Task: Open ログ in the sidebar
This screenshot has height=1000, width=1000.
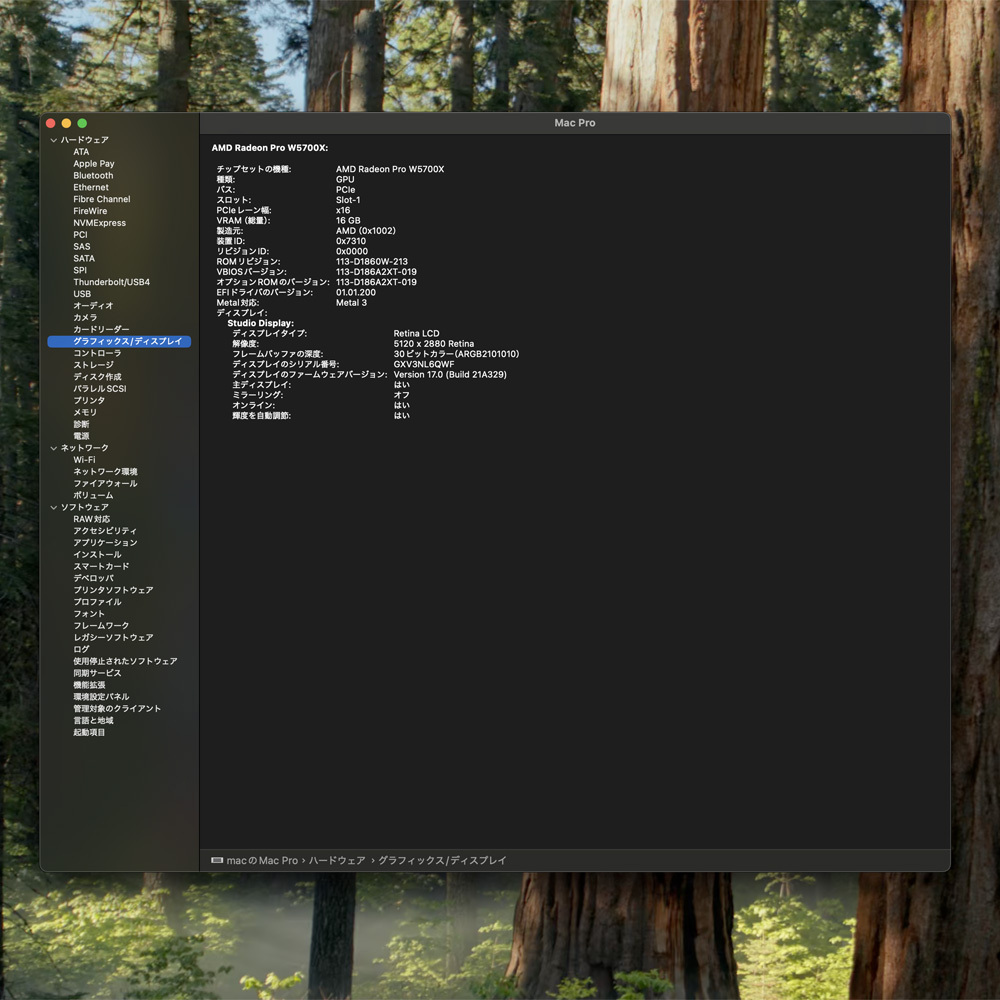Action: coord(81,649)
